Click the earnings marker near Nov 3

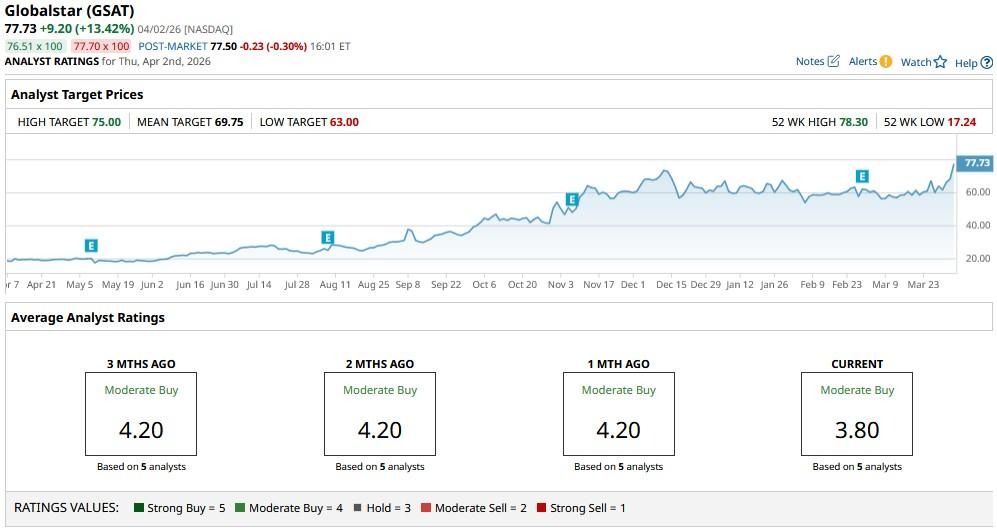pos(572,200)
